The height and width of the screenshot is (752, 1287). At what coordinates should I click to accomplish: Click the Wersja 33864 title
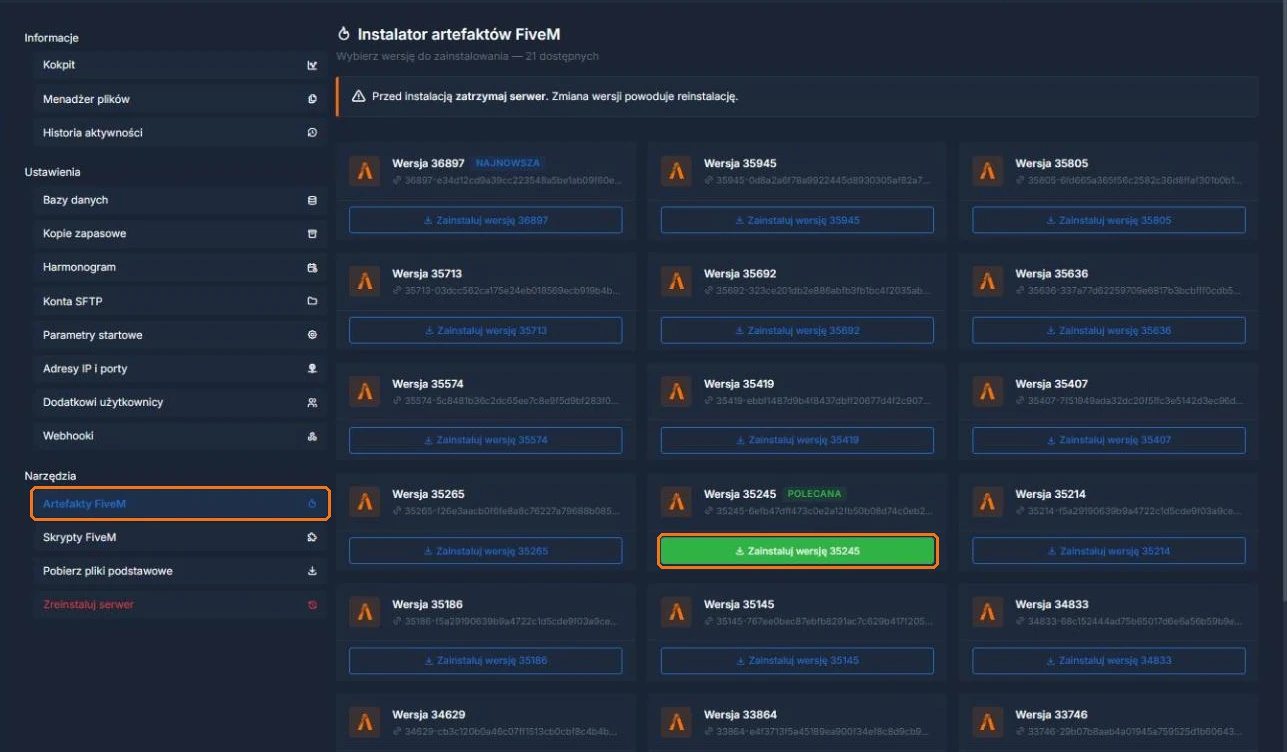(740, 715)
